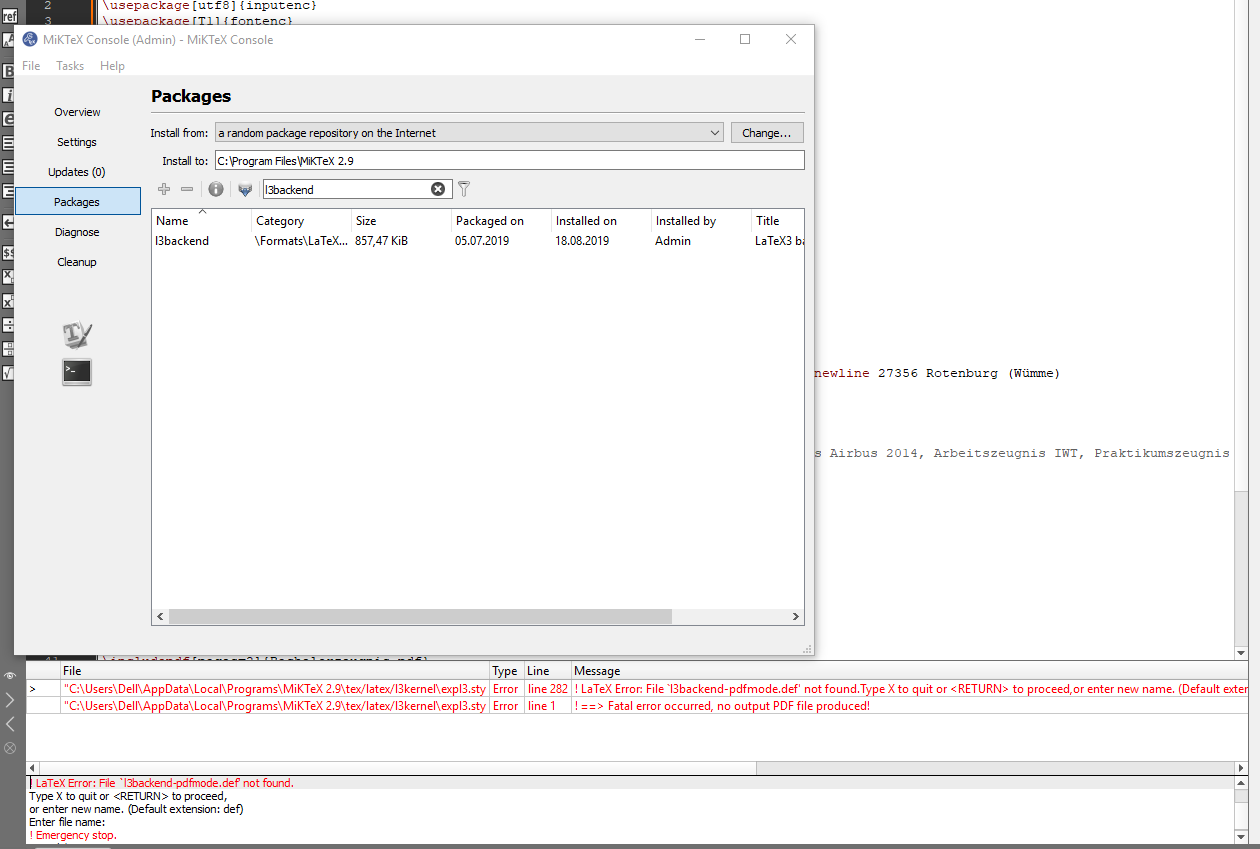The height and width of the screenshot is (849, 1260).
Task: Click the italic i icon in TeXstudio
Action: coord(8,95)
